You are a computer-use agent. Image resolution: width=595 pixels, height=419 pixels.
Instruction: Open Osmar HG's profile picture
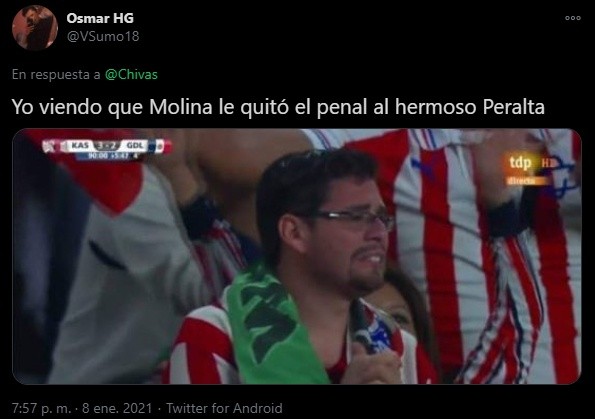pyautogui.click(x=35, y=28)
